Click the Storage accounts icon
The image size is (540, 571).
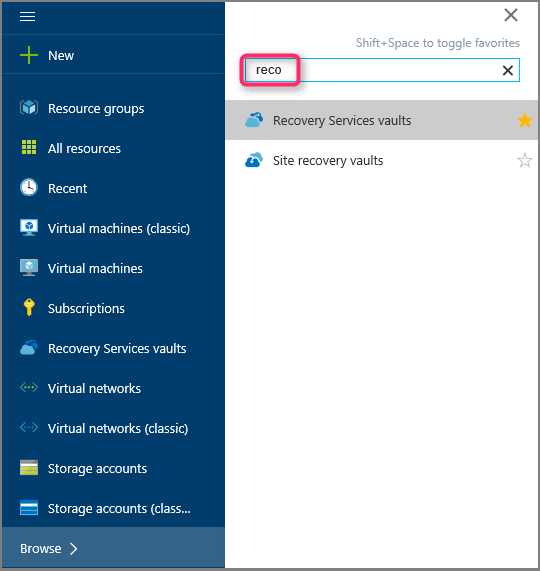29,468
